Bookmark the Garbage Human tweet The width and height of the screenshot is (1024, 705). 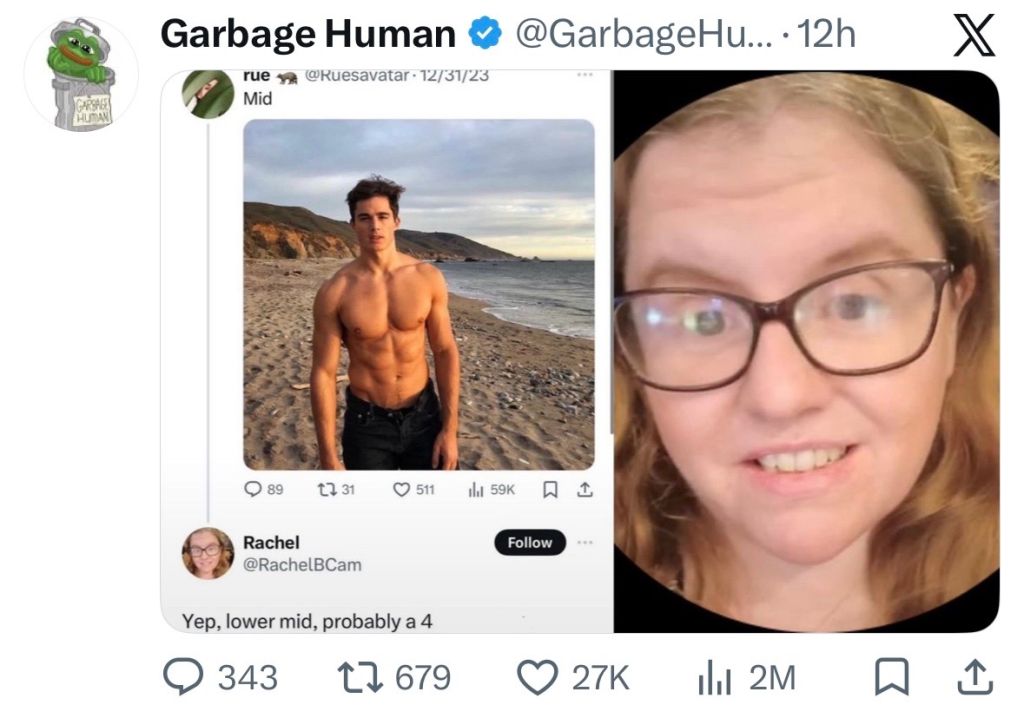(x=891, y=677)
